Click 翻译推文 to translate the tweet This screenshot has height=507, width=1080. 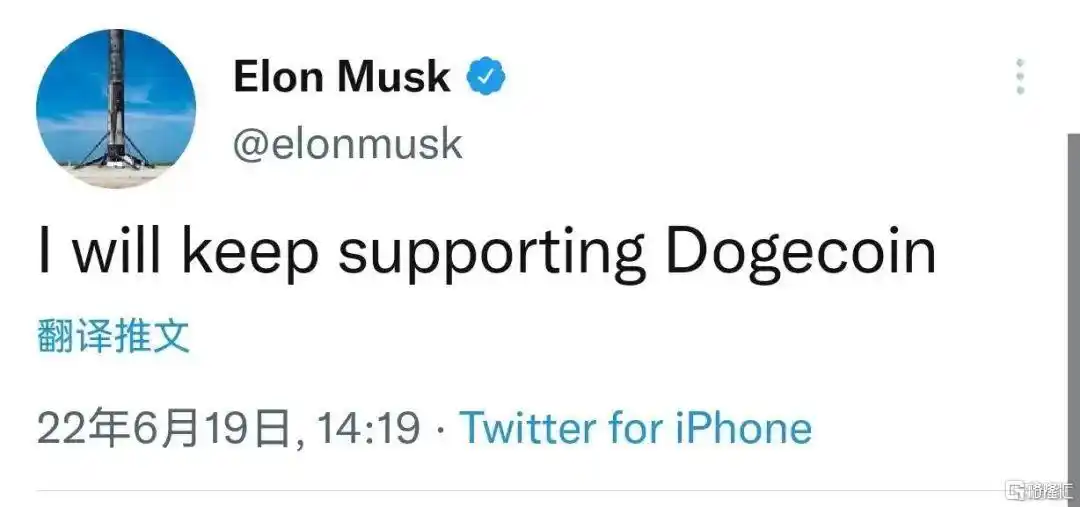pyautogui.click(x=113, y=337)
